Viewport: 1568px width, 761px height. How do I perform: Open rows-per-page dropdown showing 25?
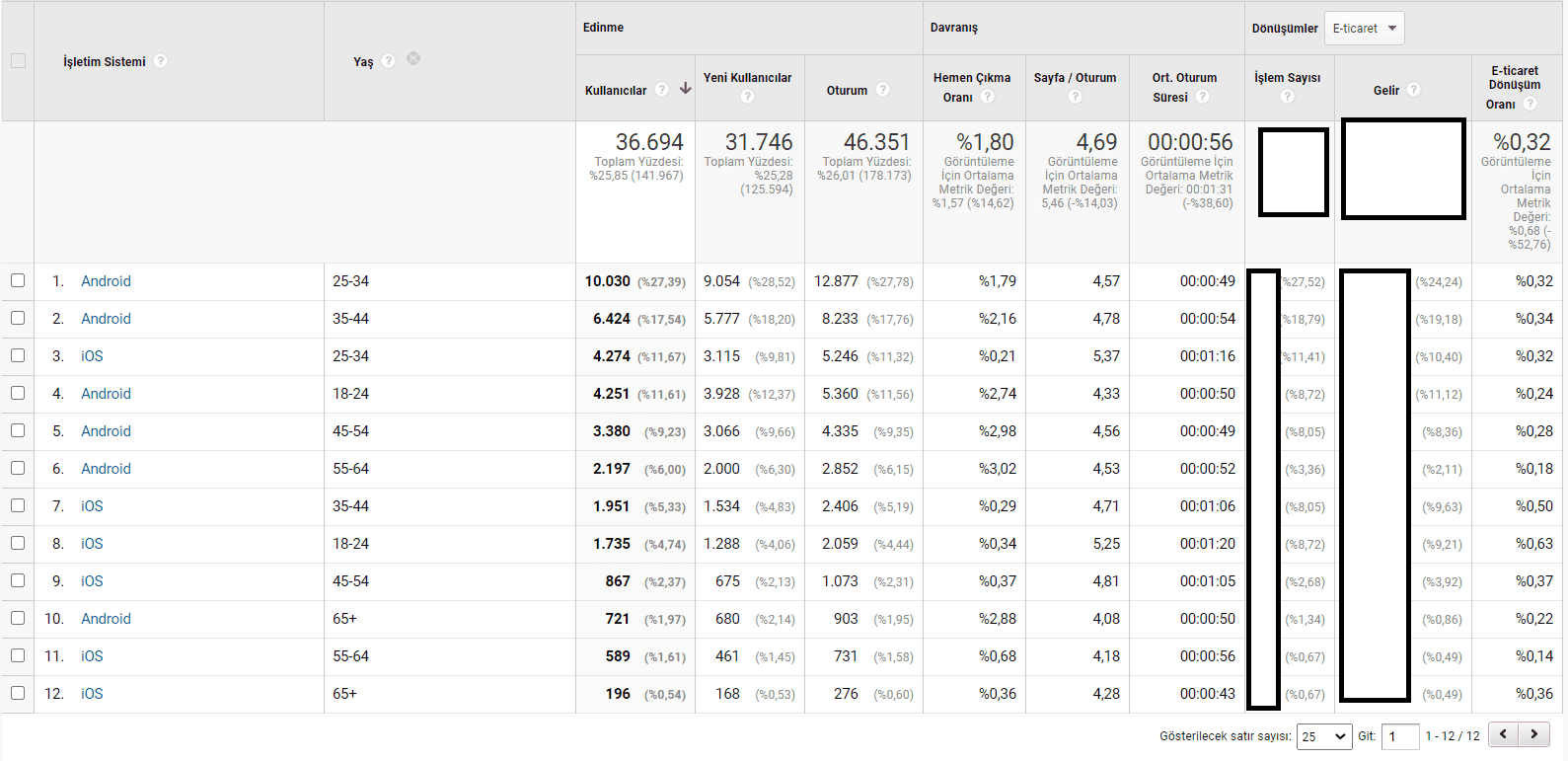[x=1323, y=736]
